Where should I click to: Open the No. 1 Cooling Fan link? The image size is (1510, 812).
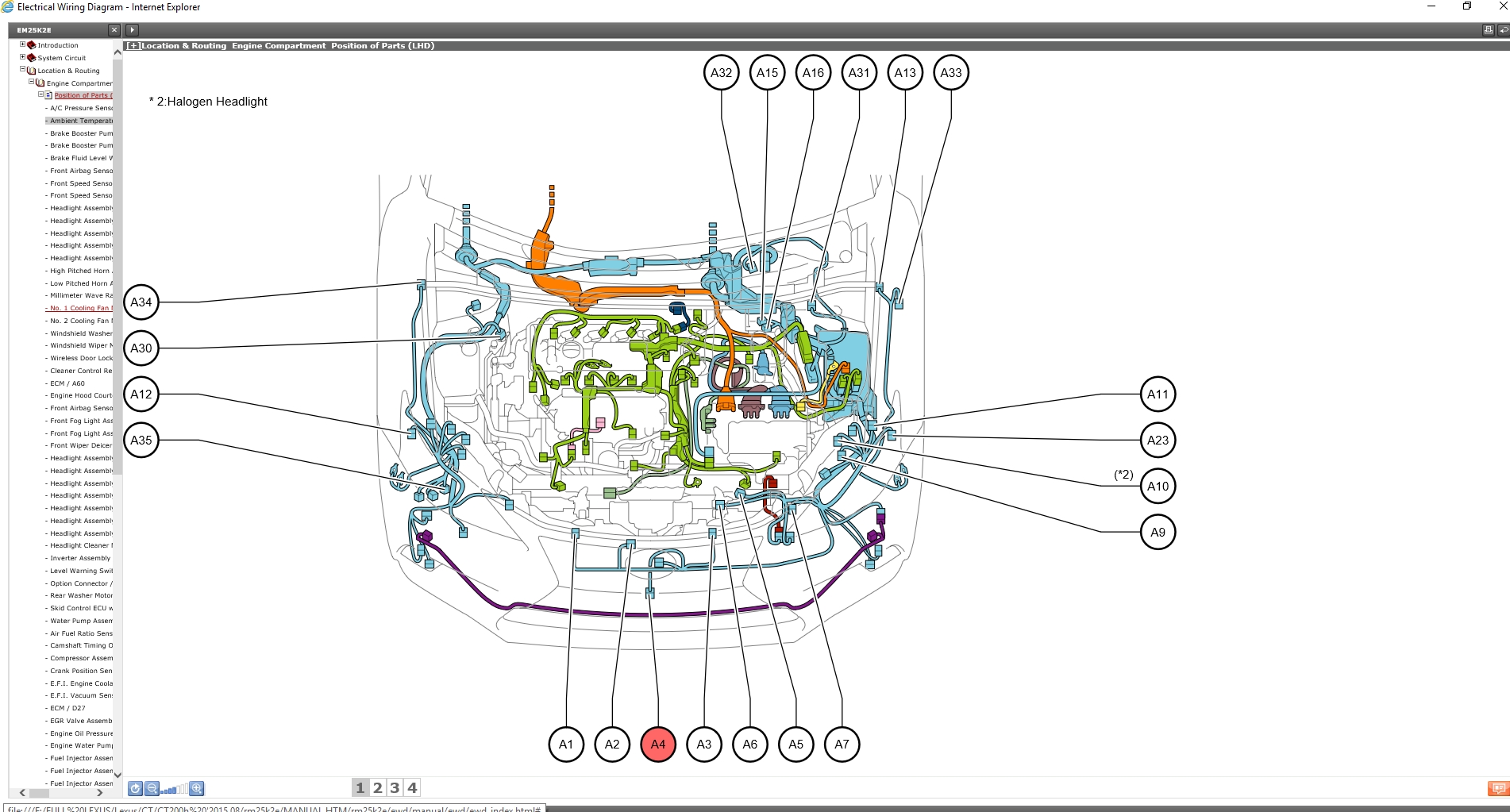point(81,308)
